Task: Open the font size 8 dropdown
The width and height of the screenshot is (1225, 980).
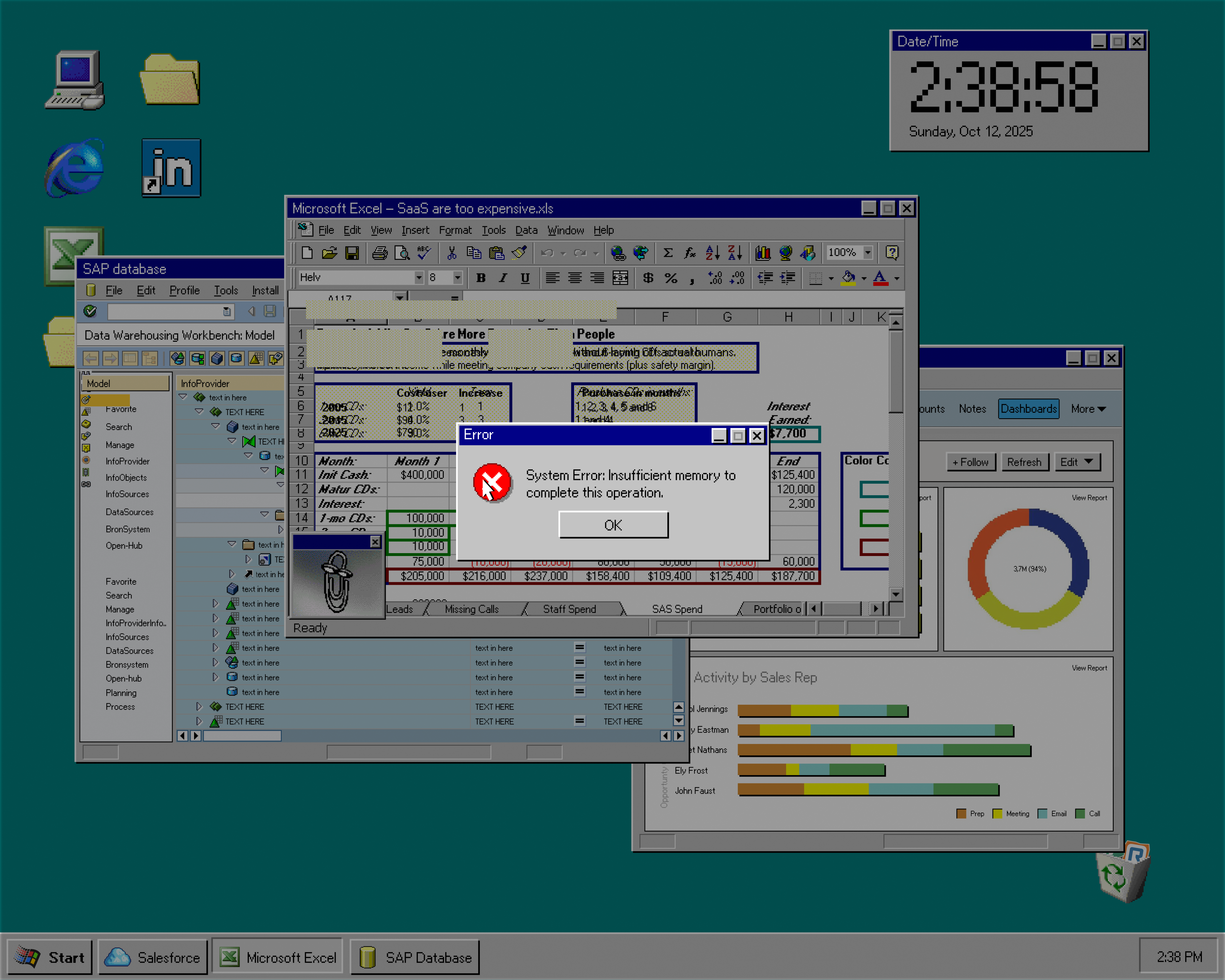Action: point(457,278)
